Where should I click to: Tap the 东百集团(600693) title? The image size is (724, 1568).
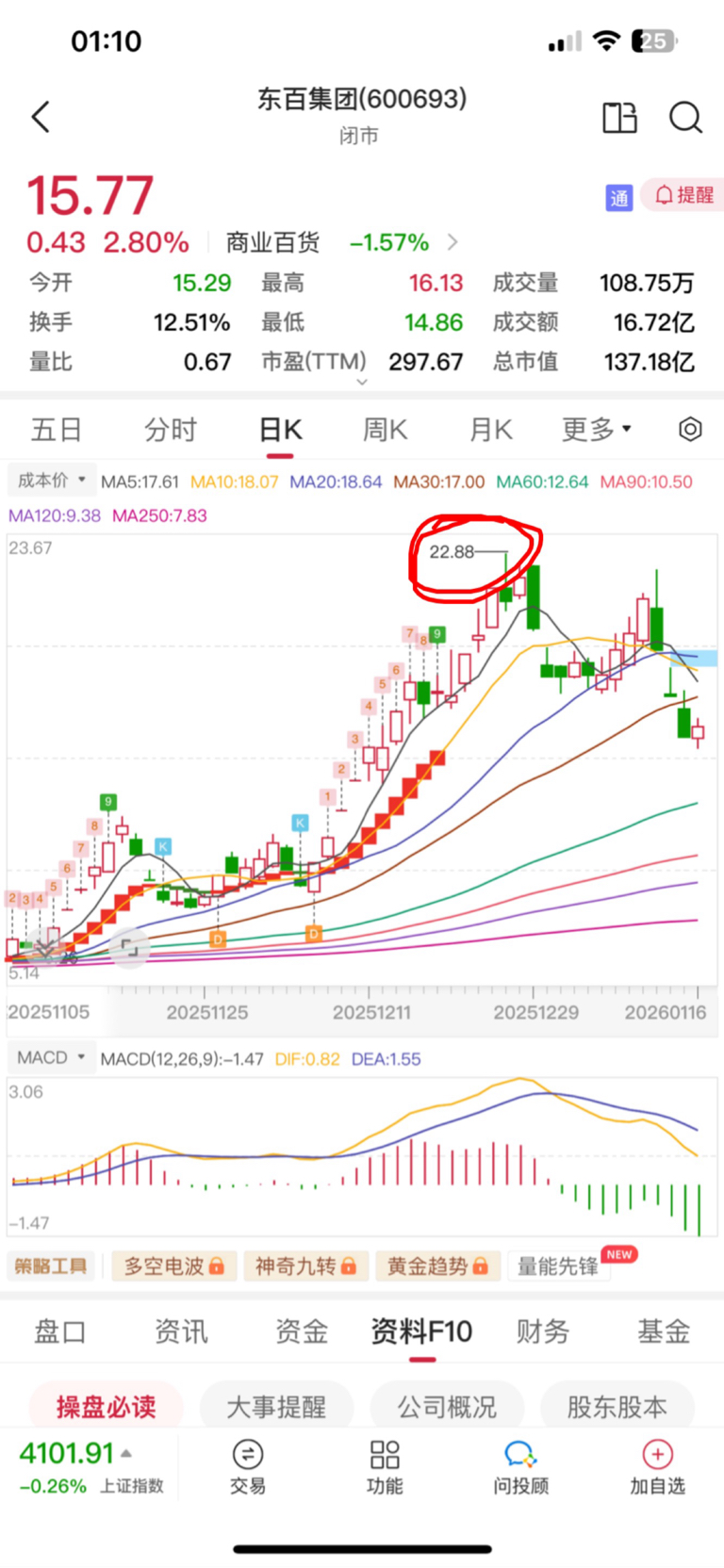pyautogui.click(x=362, y=99)
